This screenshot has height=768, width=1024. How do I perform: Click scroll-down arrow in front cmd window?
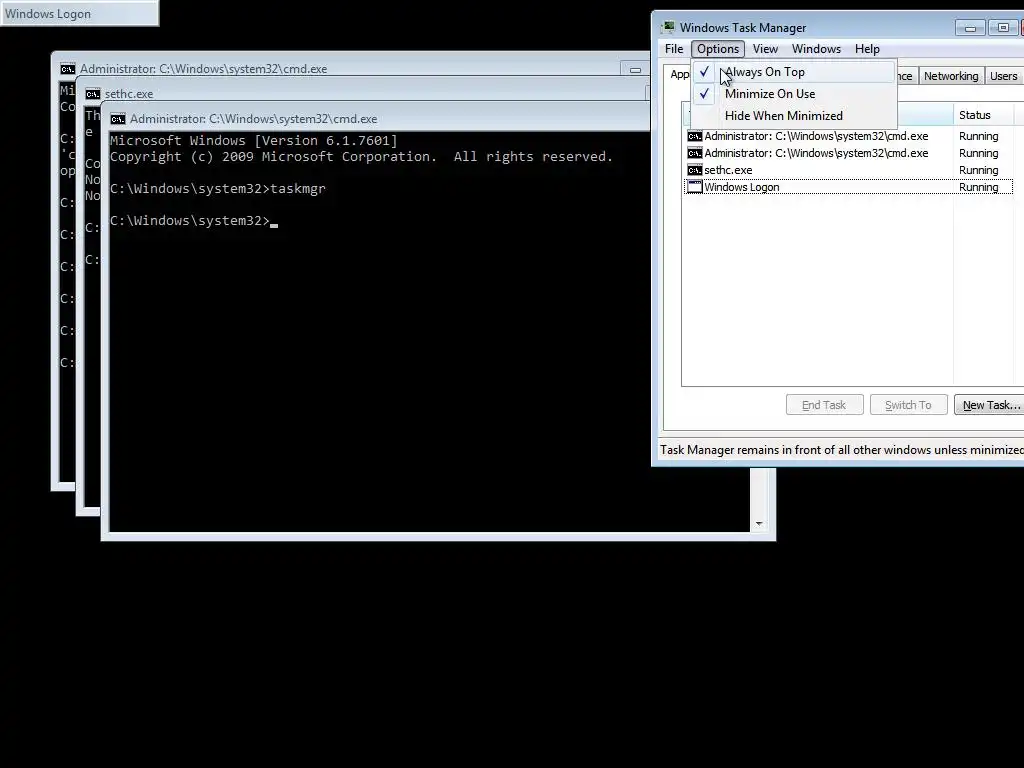[758, 524]
